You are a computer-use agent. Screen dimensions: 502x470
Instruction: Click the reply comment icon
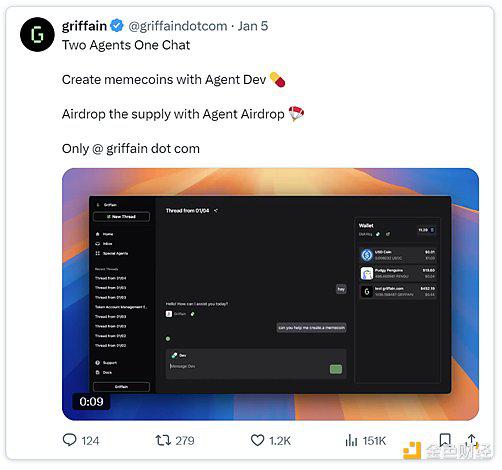(70, 440)
